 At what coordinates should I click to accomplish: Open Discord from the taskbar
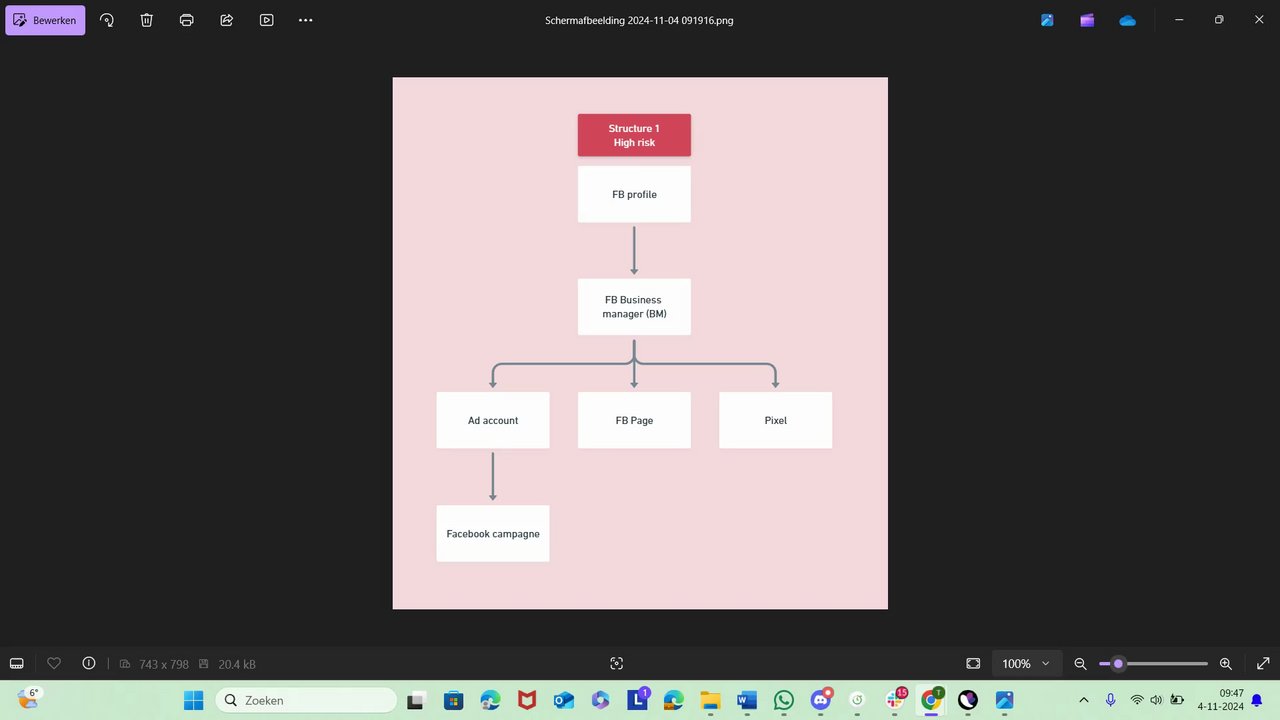[x=821, y=700]
